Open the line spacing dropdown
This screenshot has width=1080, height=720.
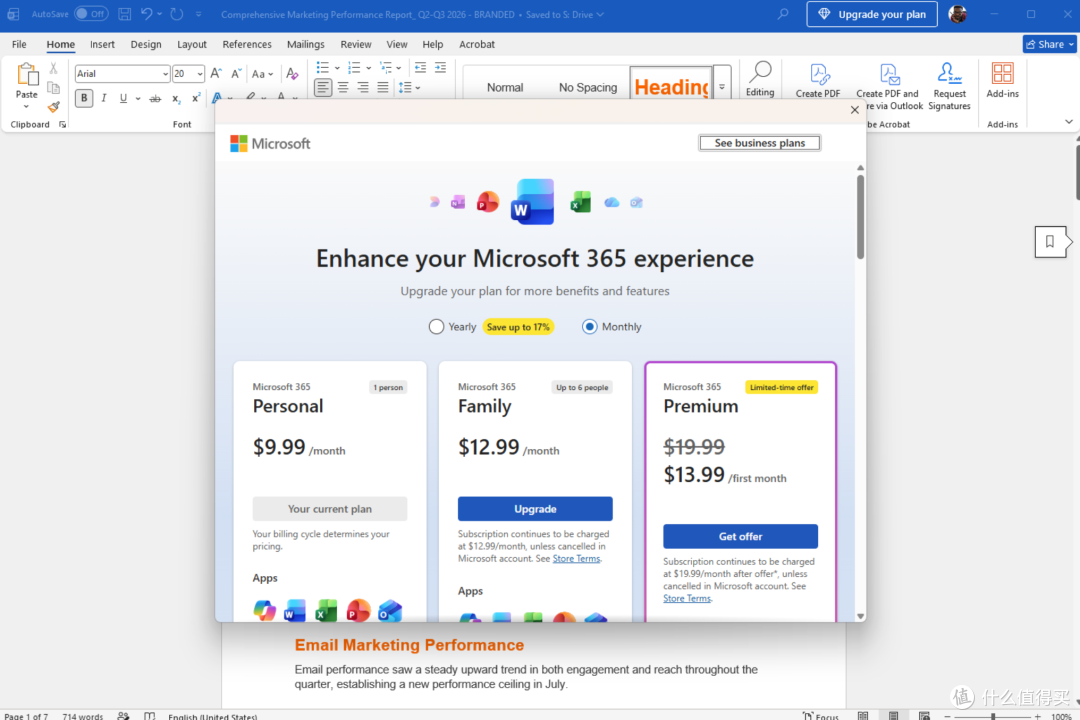coord(409,88)
